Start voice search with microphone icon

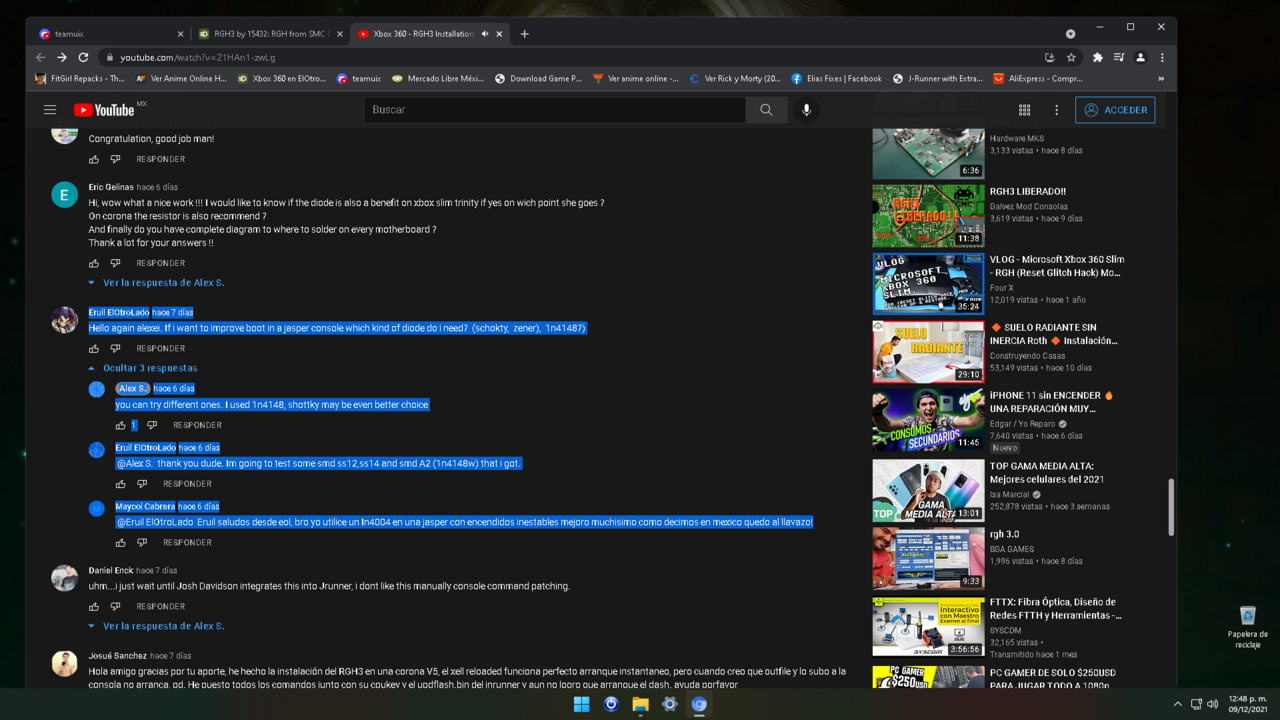click(806, 110)
